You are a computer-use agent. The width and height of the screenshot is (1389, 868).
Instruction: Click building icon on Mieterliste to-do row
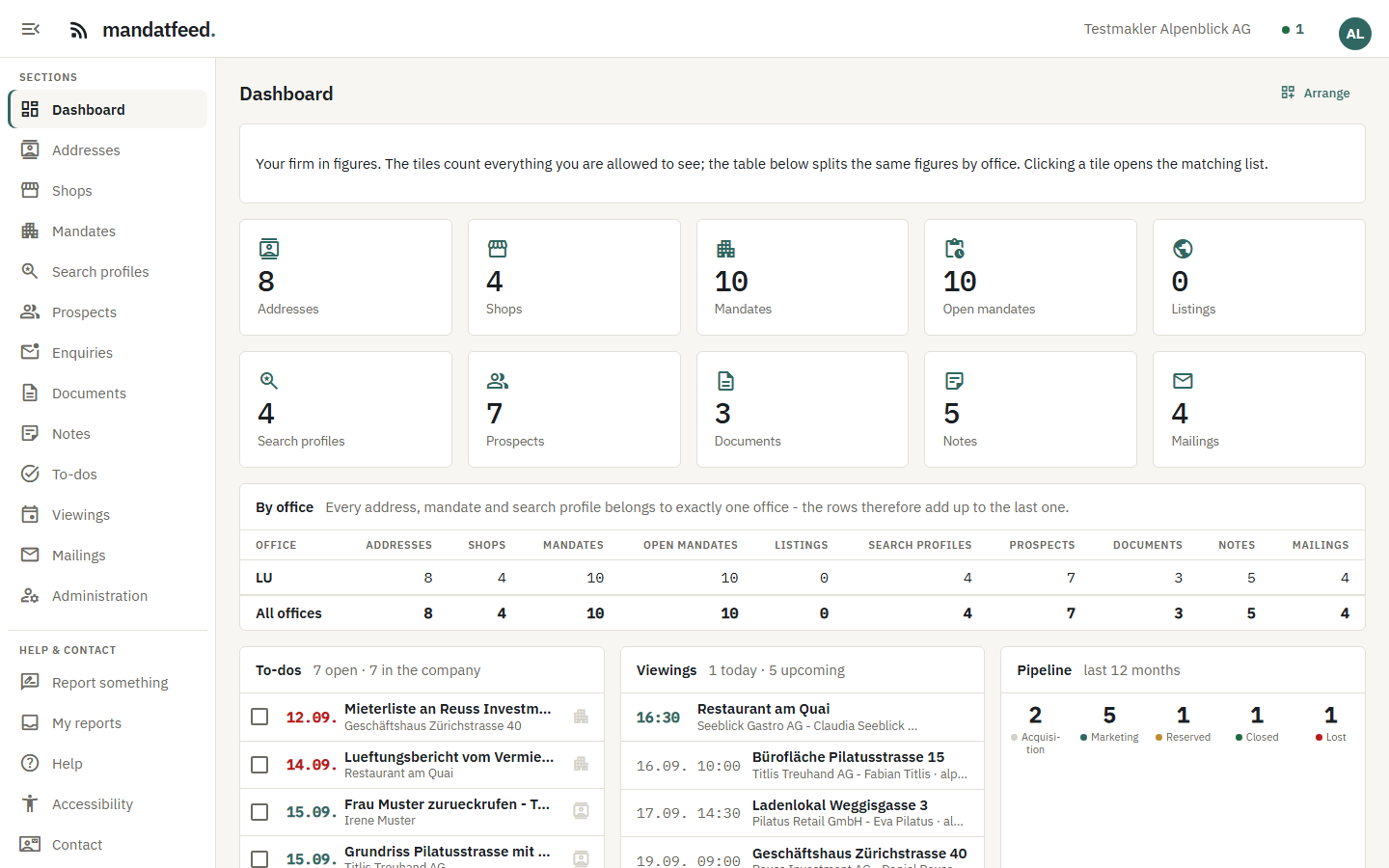point(581,717)
